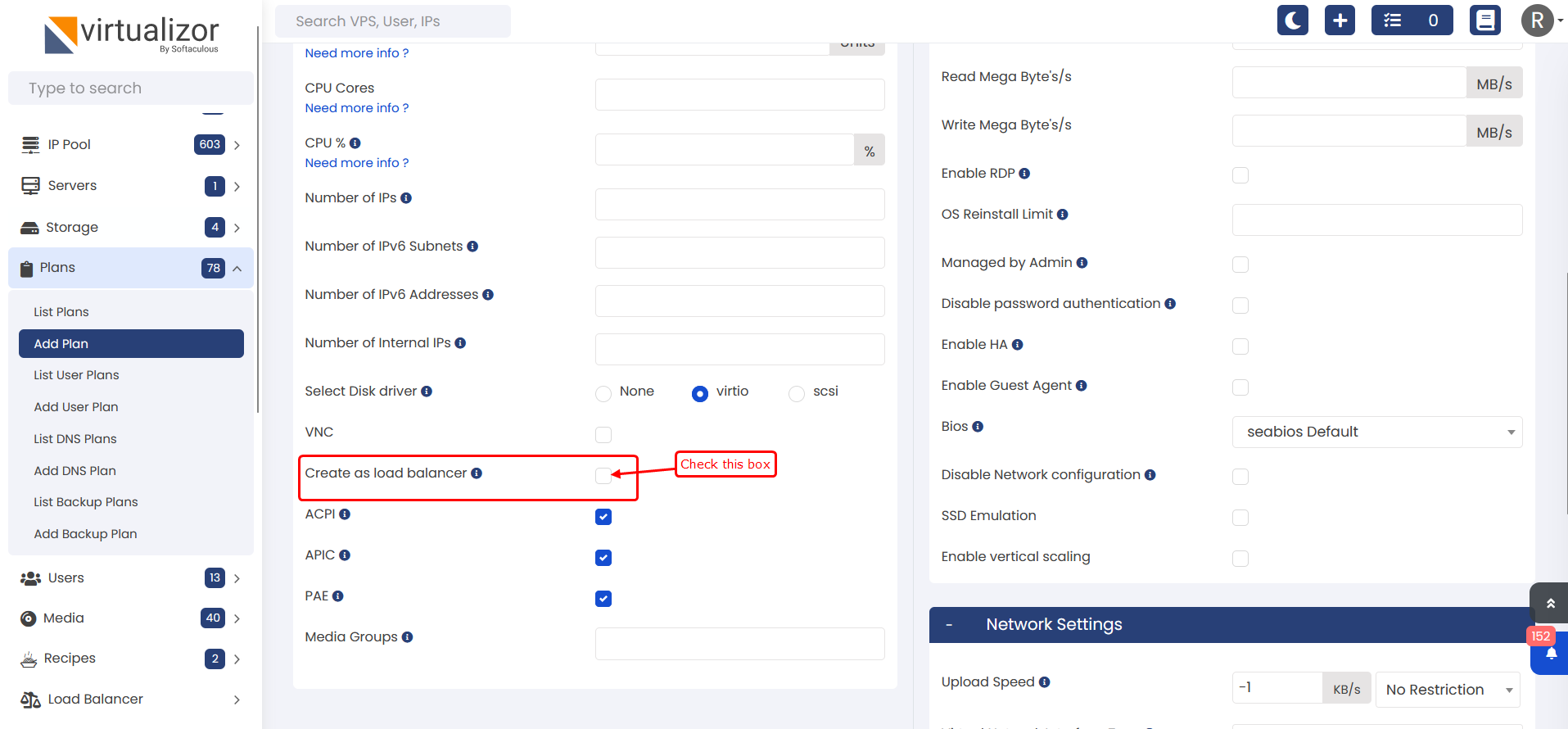Click info icon beside Number of IPs
Viewport: 1568px width, 729px height.
[406, 198]
